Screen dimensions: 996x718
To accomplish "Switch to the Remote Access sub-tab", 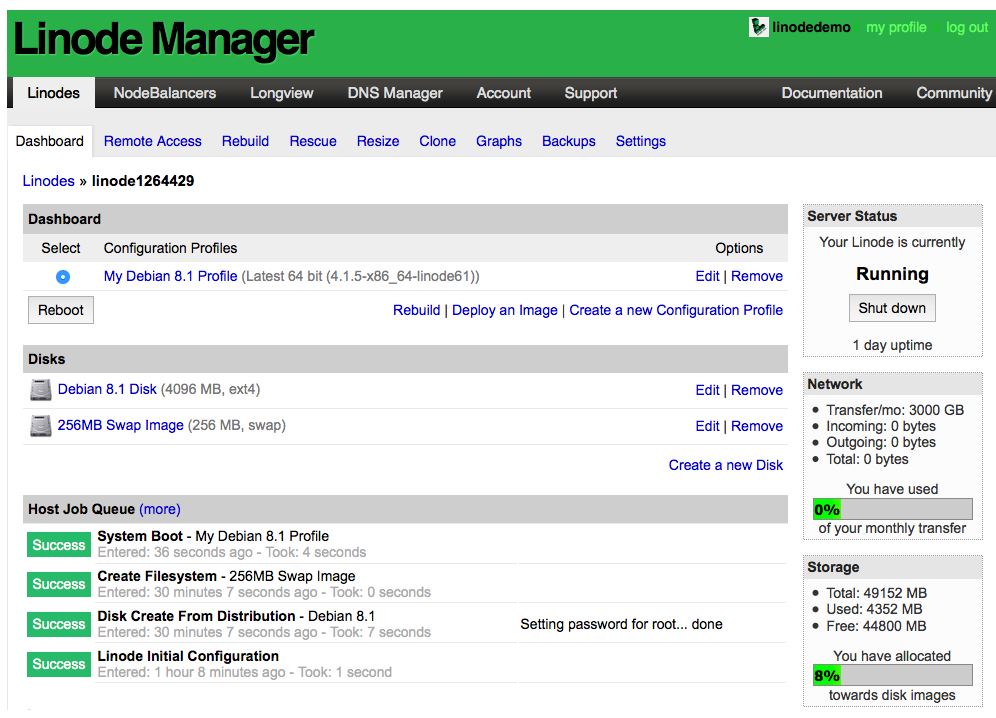I will pyautogui.click(x=152, y=141).
